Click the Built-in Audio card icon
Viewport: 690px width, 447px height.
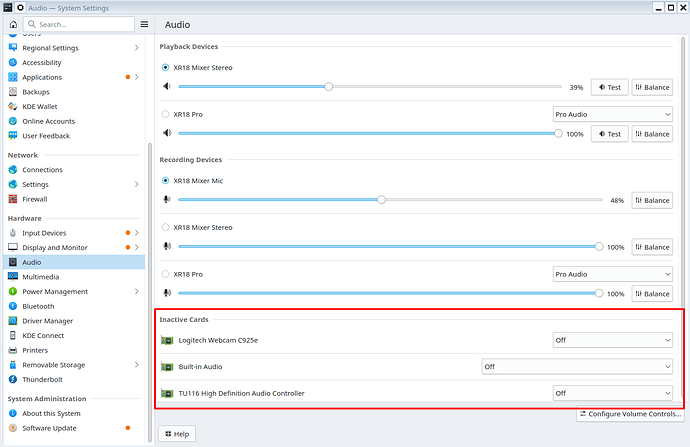(x=167, y=366)
